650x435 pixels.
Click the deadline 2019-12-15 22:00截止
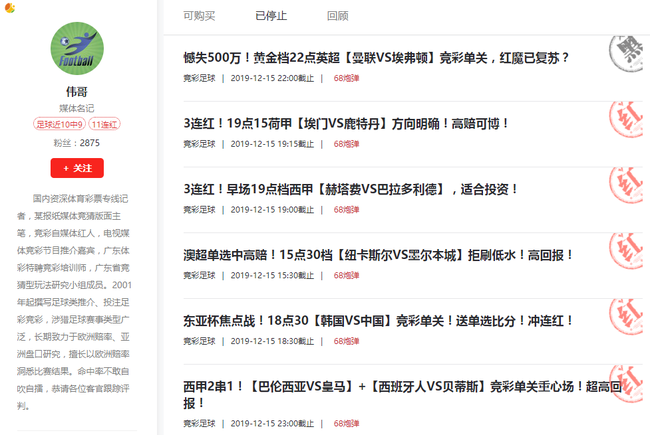(272, 78)
